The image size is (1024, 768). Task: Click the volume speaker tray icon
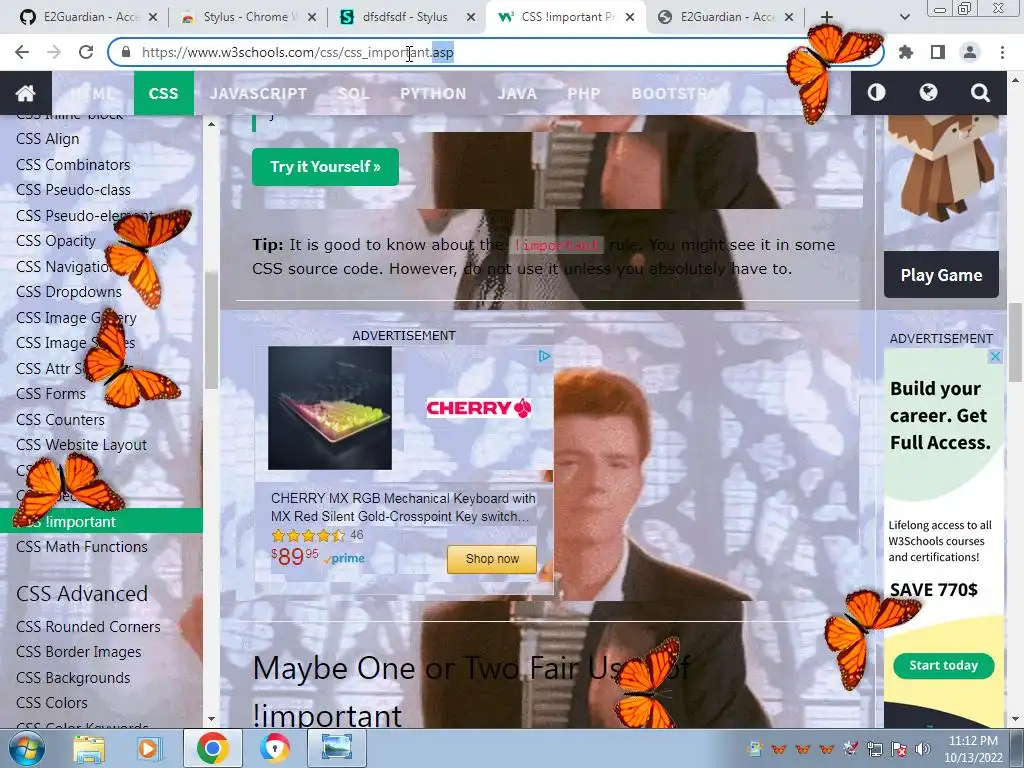pyautogui.click(x=922, y=749)
